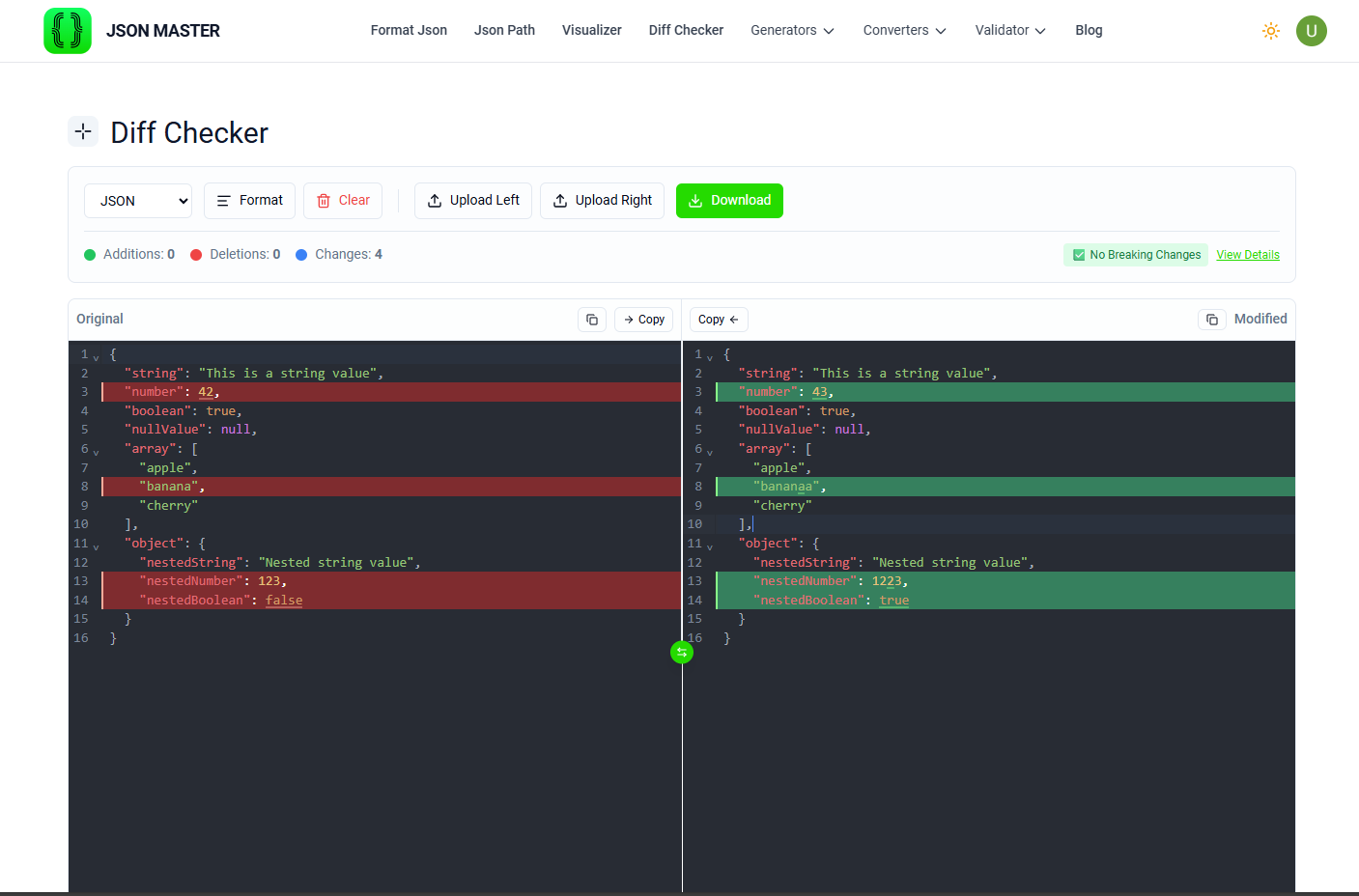Select Json Path from navigation menu
Screen dimensions: 1359x896
[504, 30]
